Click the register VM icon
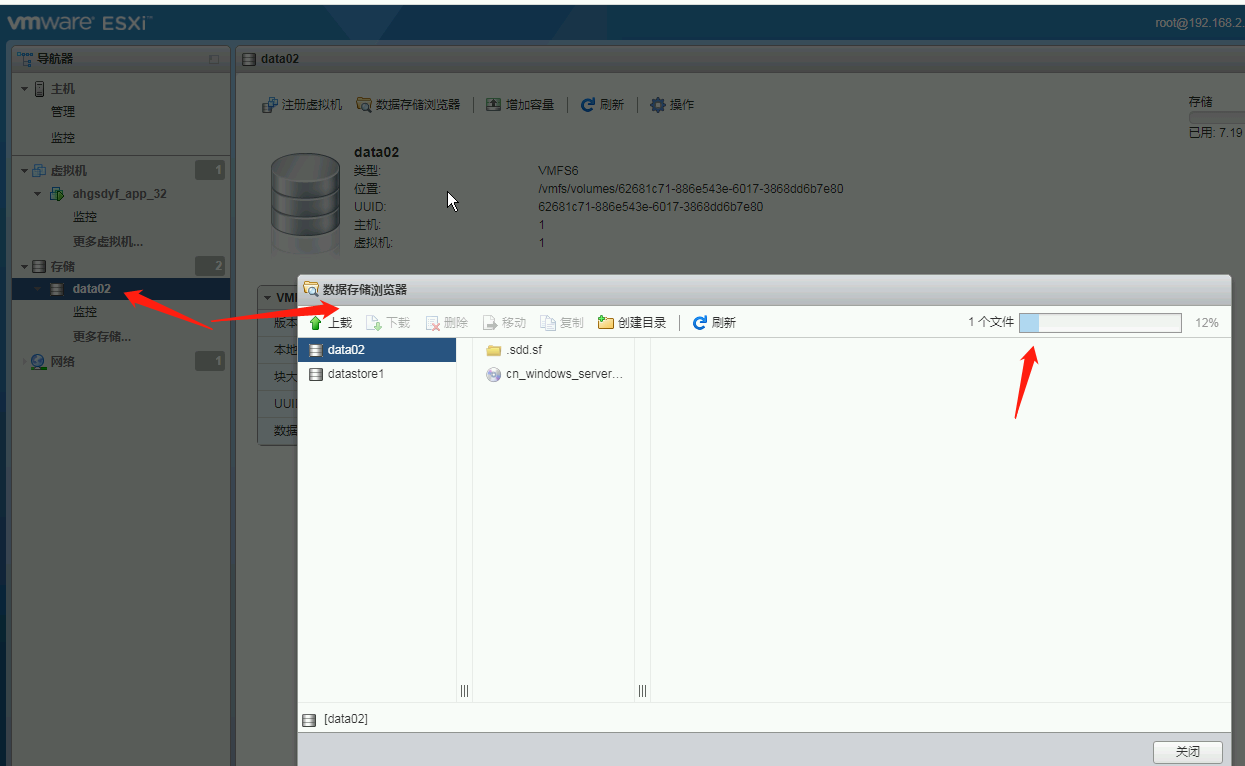The height and width of the screenshot is (766, 1245). coord(270,104)
